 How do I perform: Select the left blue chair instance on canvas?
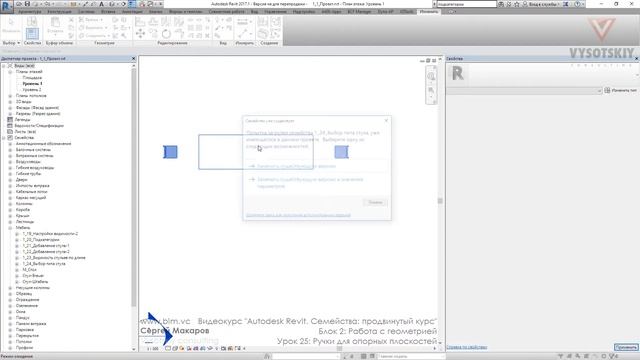click(x=171, y=152)
